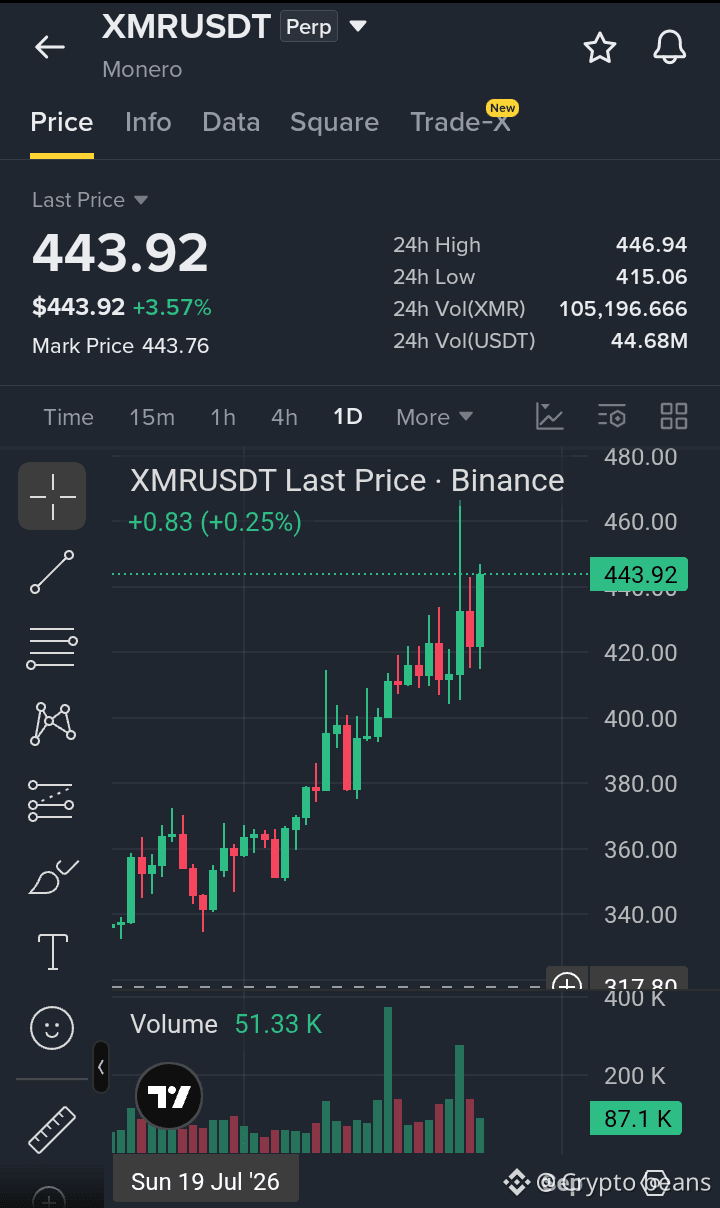This screenshot has height=1208, width=720.
Task: Click the 24h Low value 415.06
Action: 651,277
